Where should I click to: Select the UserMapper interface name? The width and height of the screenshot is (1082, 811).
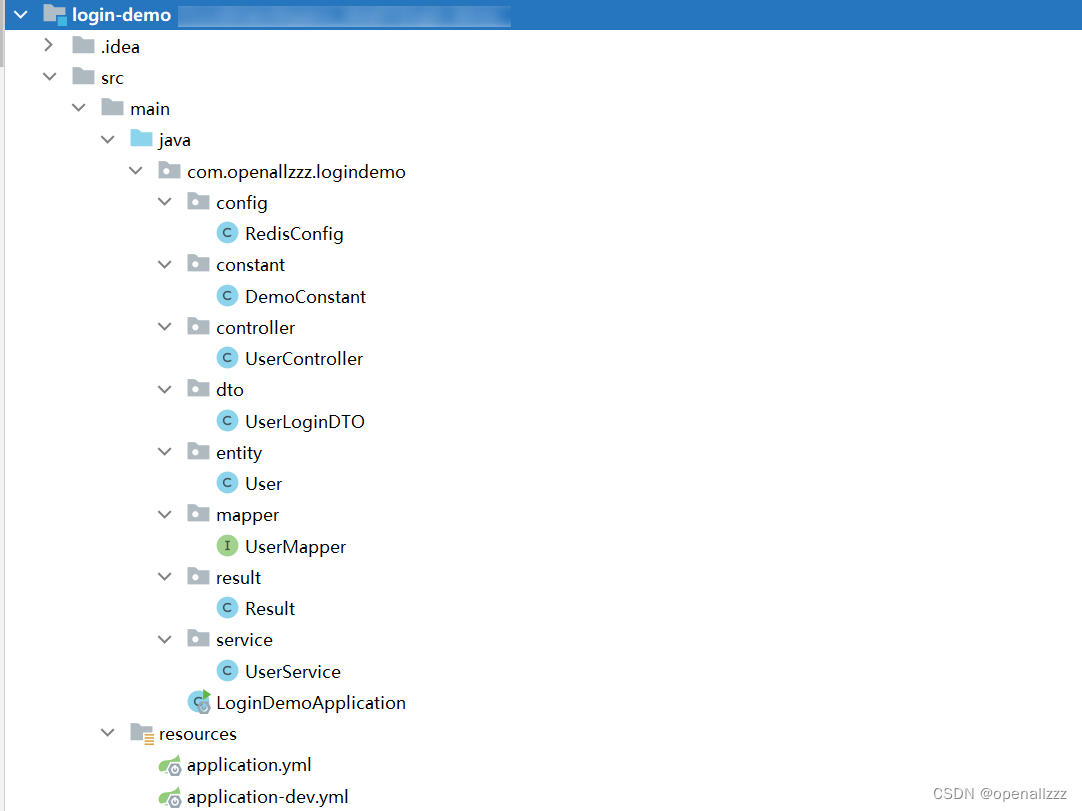(295, 547)
